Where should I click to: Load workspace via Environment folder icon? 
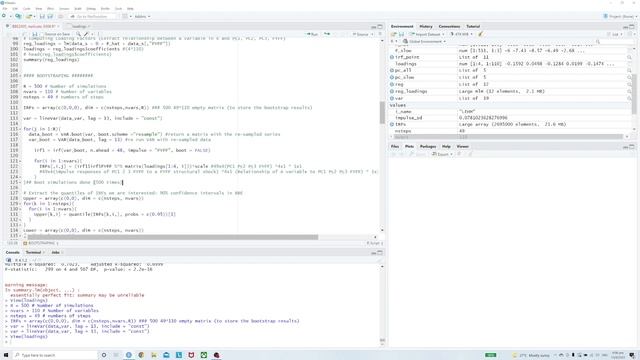coord(394,34)
